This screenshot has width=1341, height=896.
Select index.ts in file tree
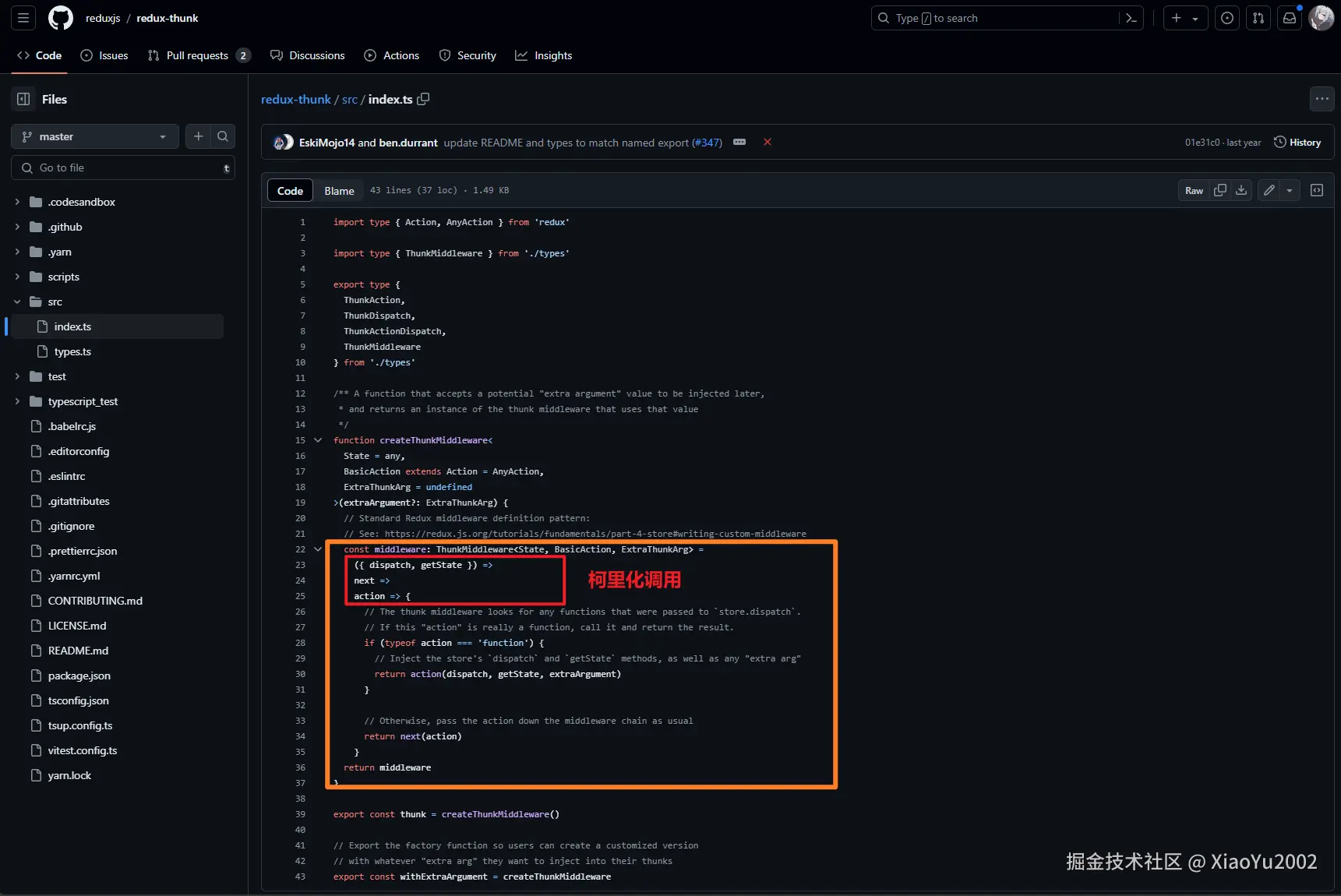click(117, 326)
